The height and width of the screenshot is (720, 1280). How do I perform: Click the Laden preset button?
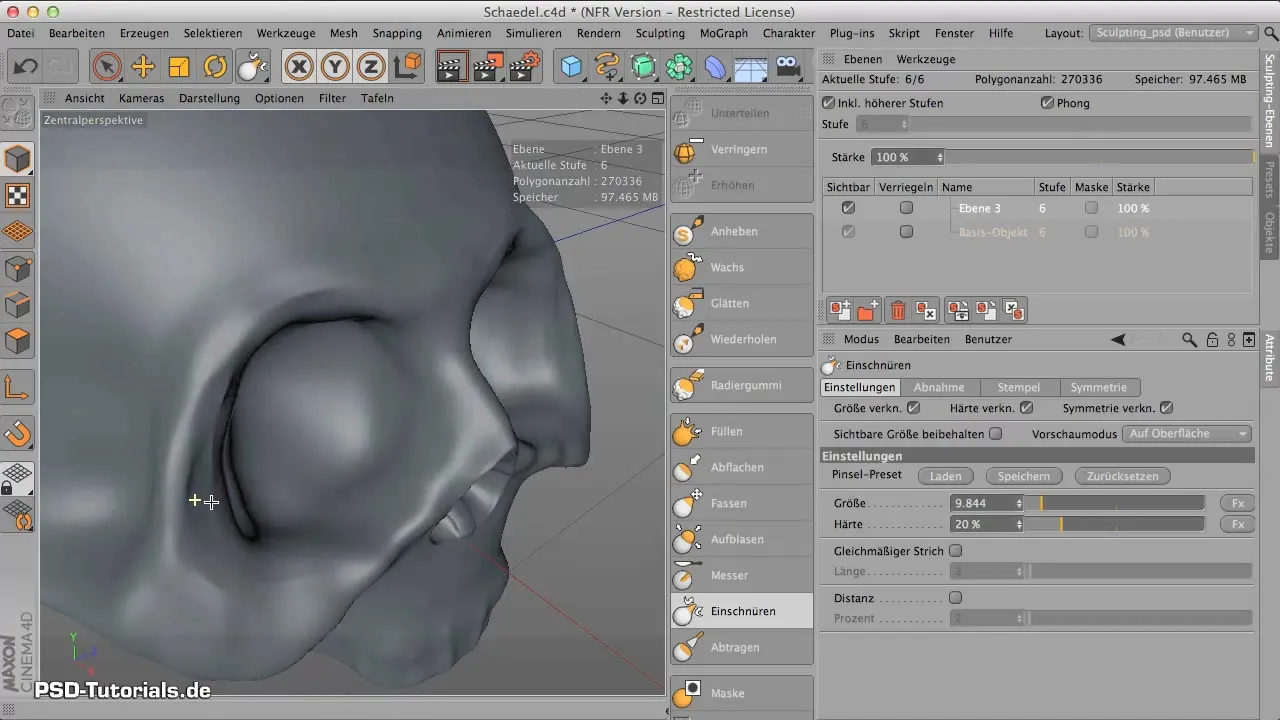946,477
